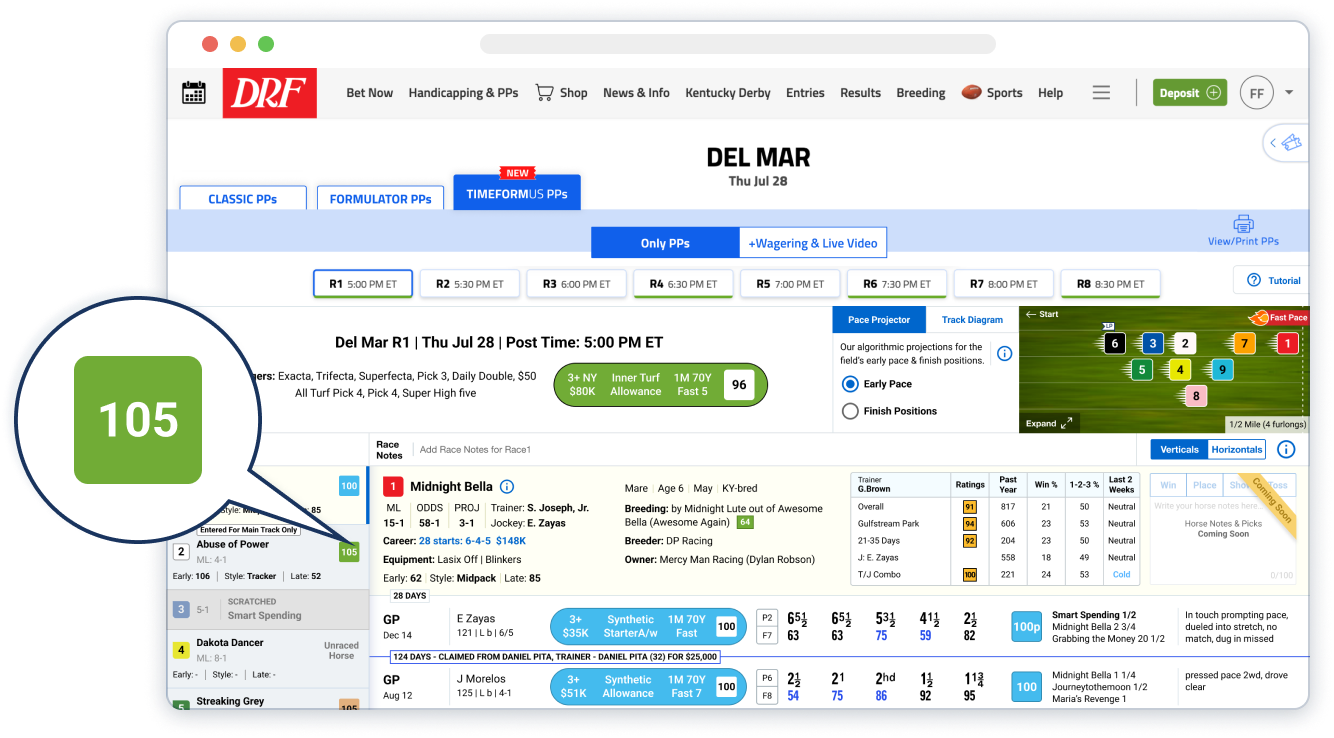Open Handicapping & PPs menu
The image size is (1334, 738).
[463, 93]
